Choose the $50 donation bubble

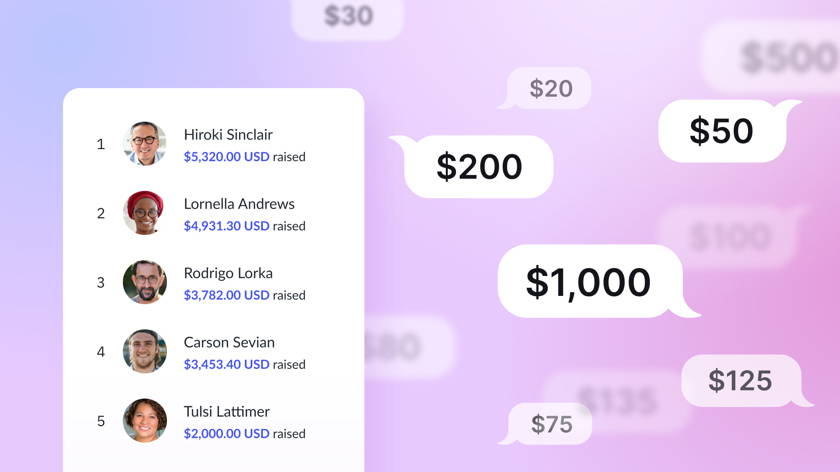click(722, 131)
